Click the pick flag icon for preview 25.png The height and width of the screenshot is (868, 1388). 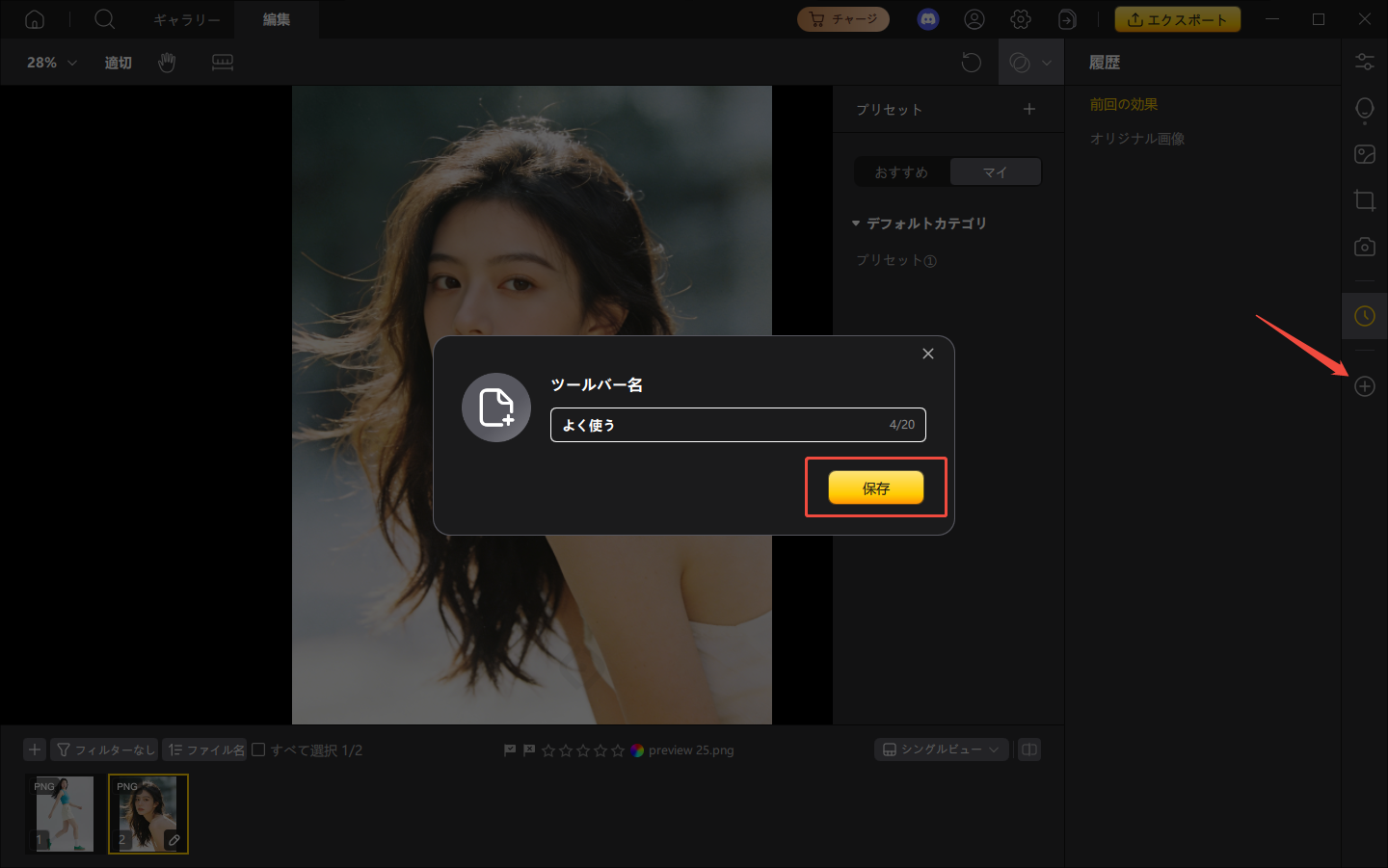[510, 750]
